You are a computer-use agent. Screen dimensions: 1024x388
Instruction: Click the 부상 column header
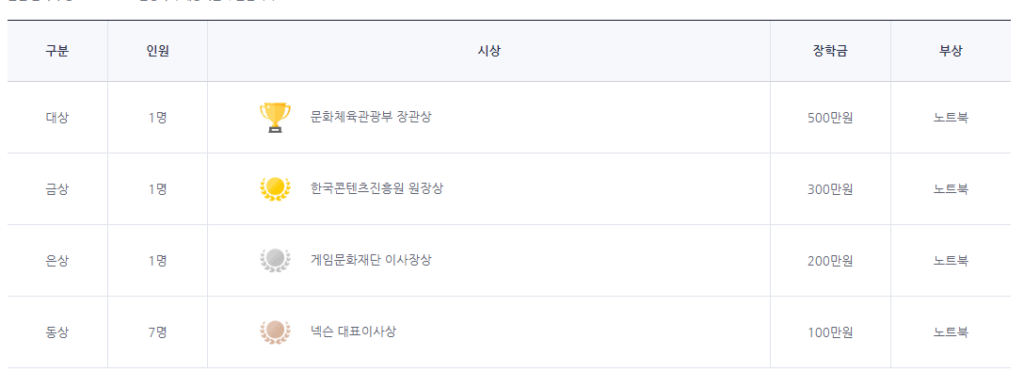pyautogui.click(x=950, y=52)
